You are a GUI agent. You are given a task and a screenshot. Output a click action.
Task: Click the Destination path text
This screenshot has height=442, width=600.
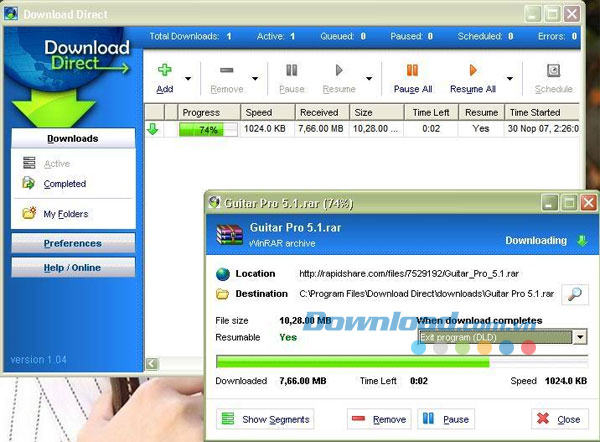(427, 294)
